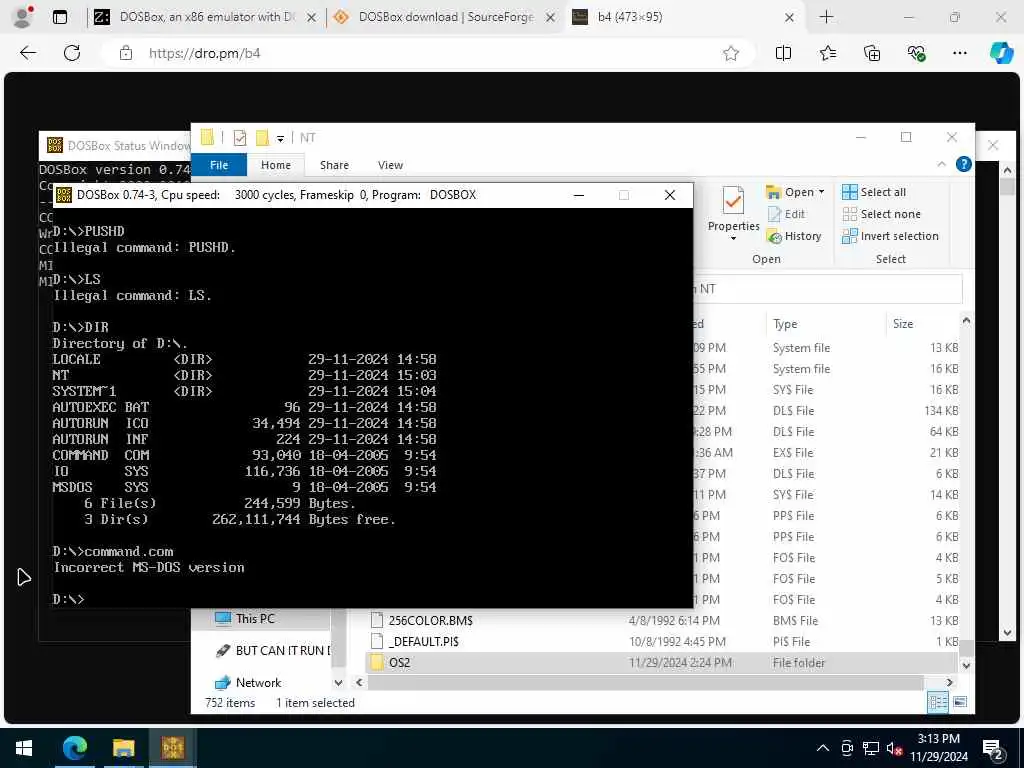This screenshot has height=768, width=1024.
Task: Add this page to favorites star
Action: [731, 53]
